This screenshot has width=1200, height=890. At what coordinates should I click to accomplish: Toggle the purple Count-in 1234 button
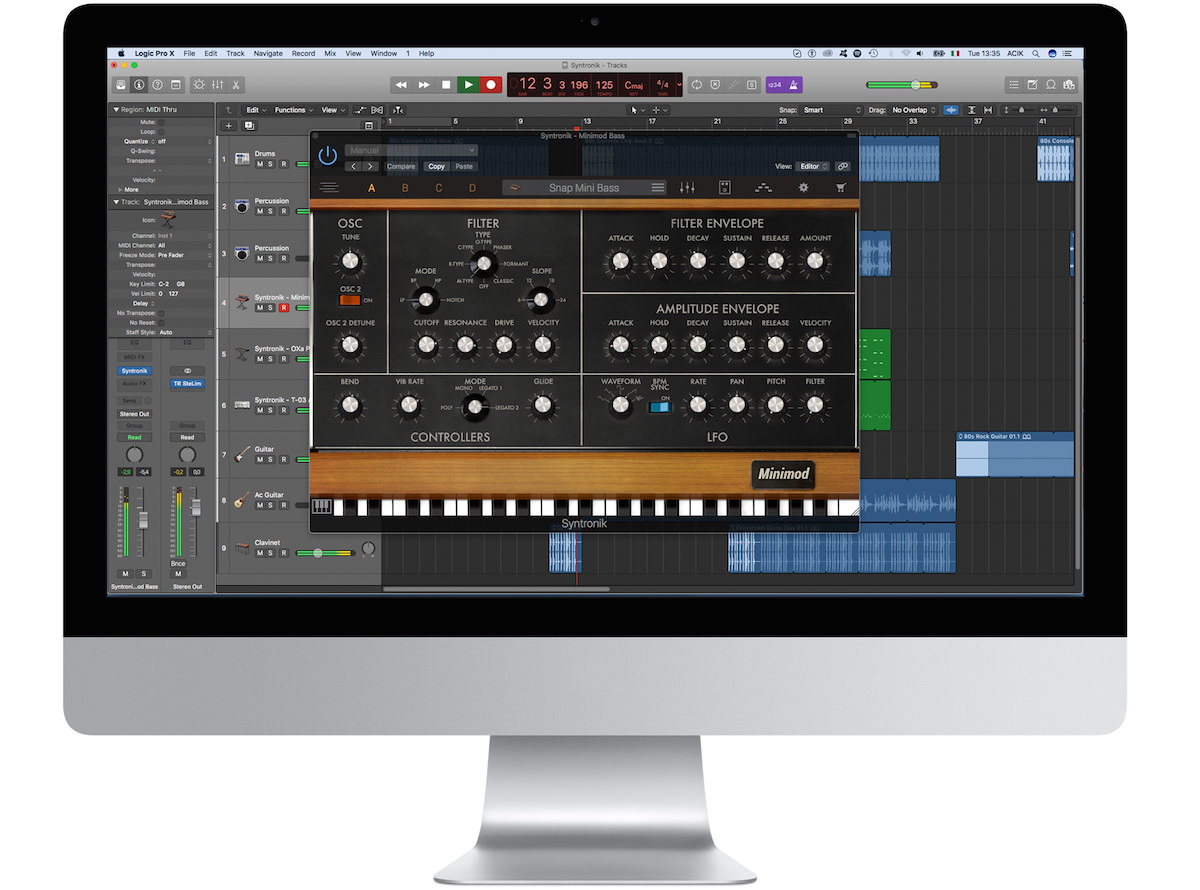click(773, 85)
